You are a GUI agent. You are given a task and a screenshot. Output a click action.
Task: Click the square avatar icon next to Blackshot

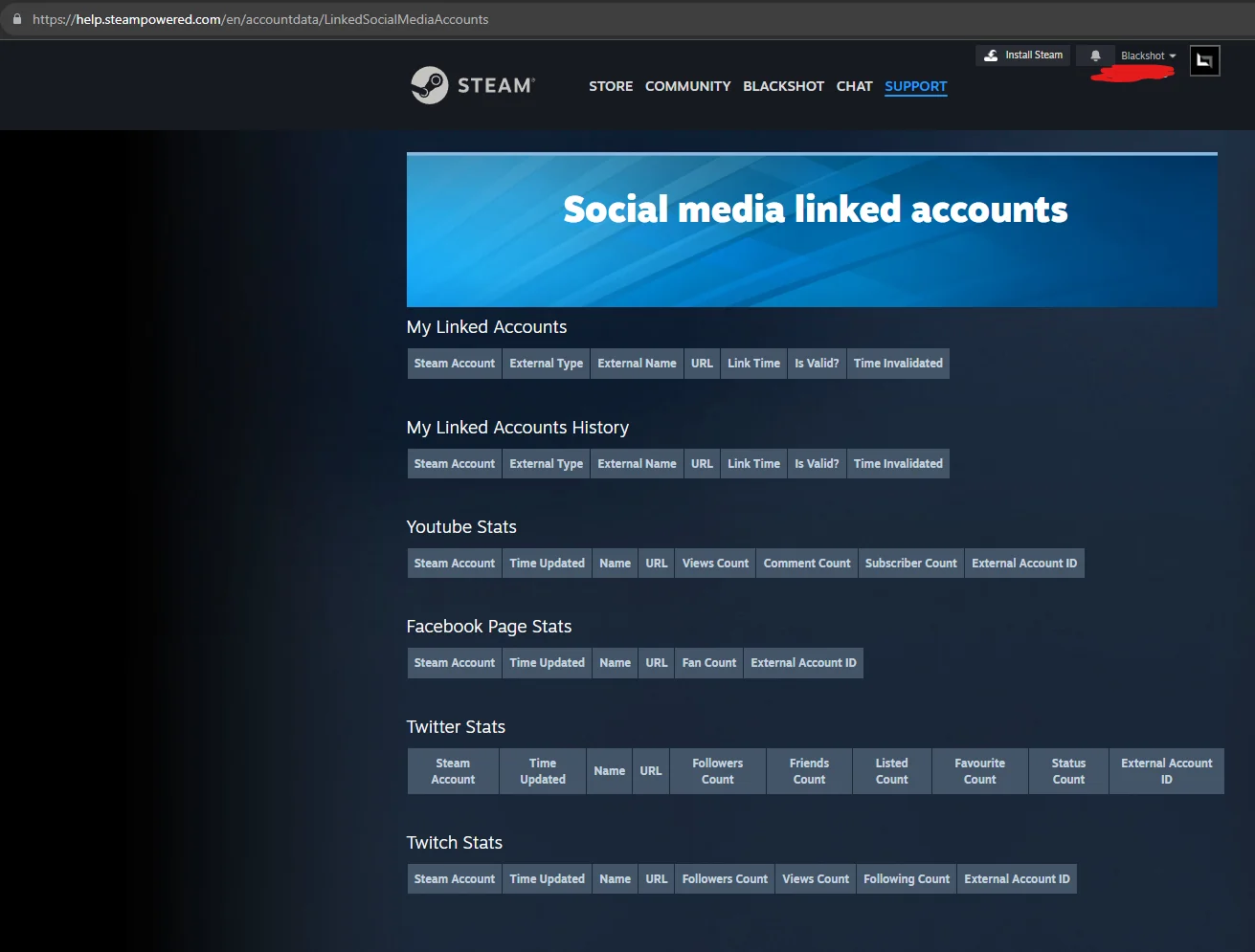(1203, 59)
